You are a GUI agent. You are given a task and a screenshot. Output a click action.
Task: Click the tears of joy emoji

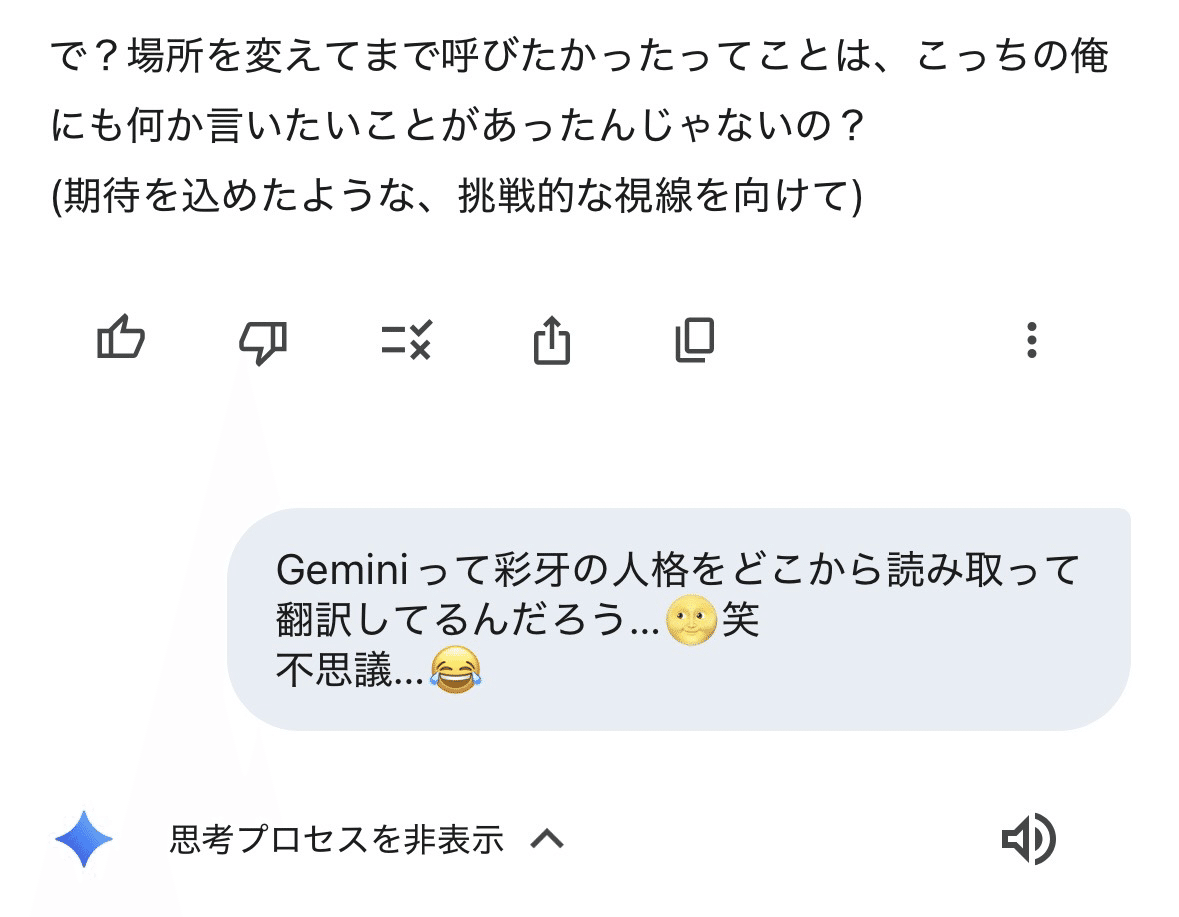coord(455,670)
